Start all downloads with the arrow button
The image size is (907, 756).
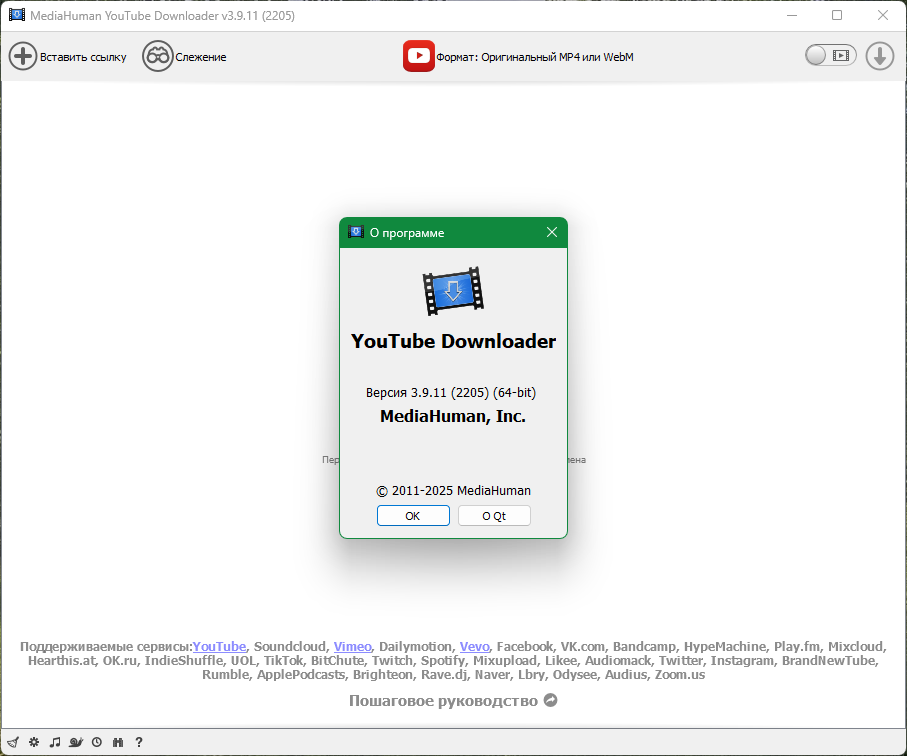880,56
